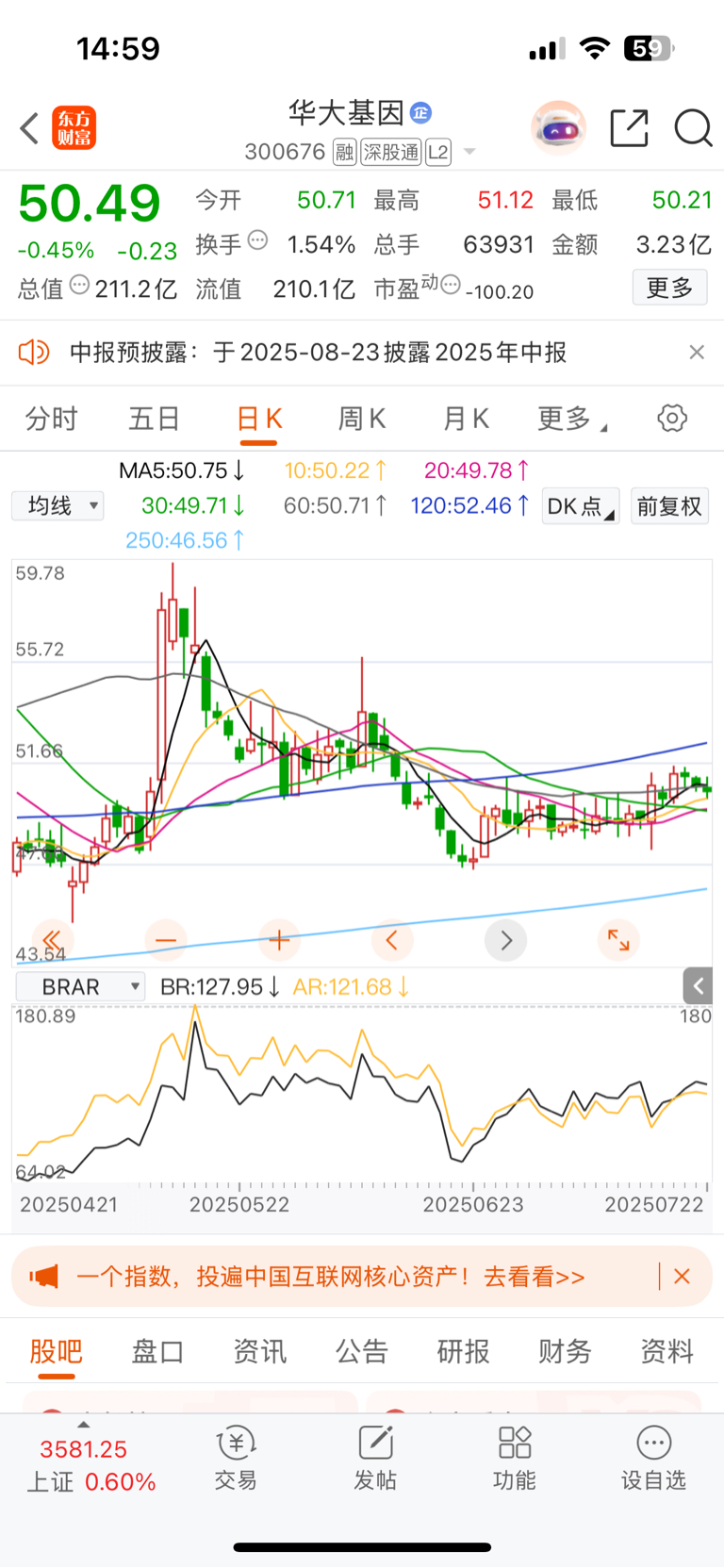This screenshot has width=724, height=1568.
Task: Open the 资料 tab
Action: (667, 1352)
